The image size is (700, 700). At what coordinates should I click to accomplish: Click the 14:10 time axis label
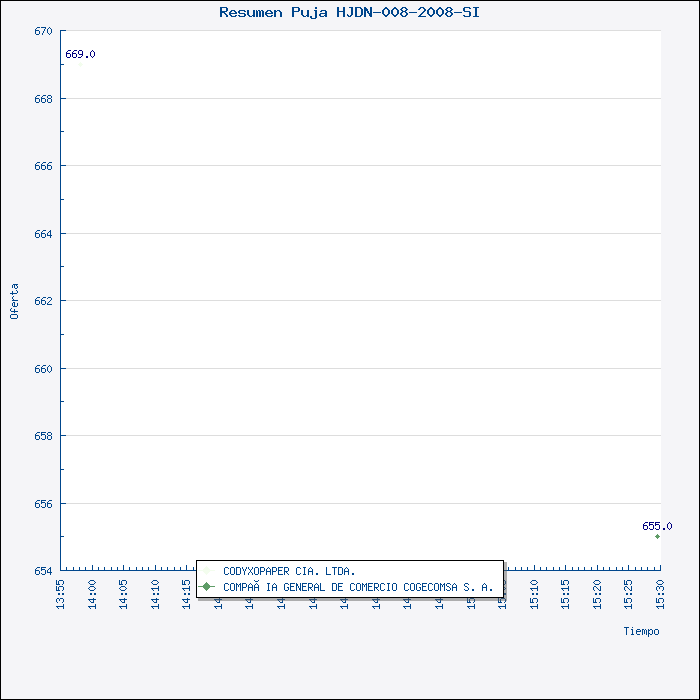(x=156, y=592)
